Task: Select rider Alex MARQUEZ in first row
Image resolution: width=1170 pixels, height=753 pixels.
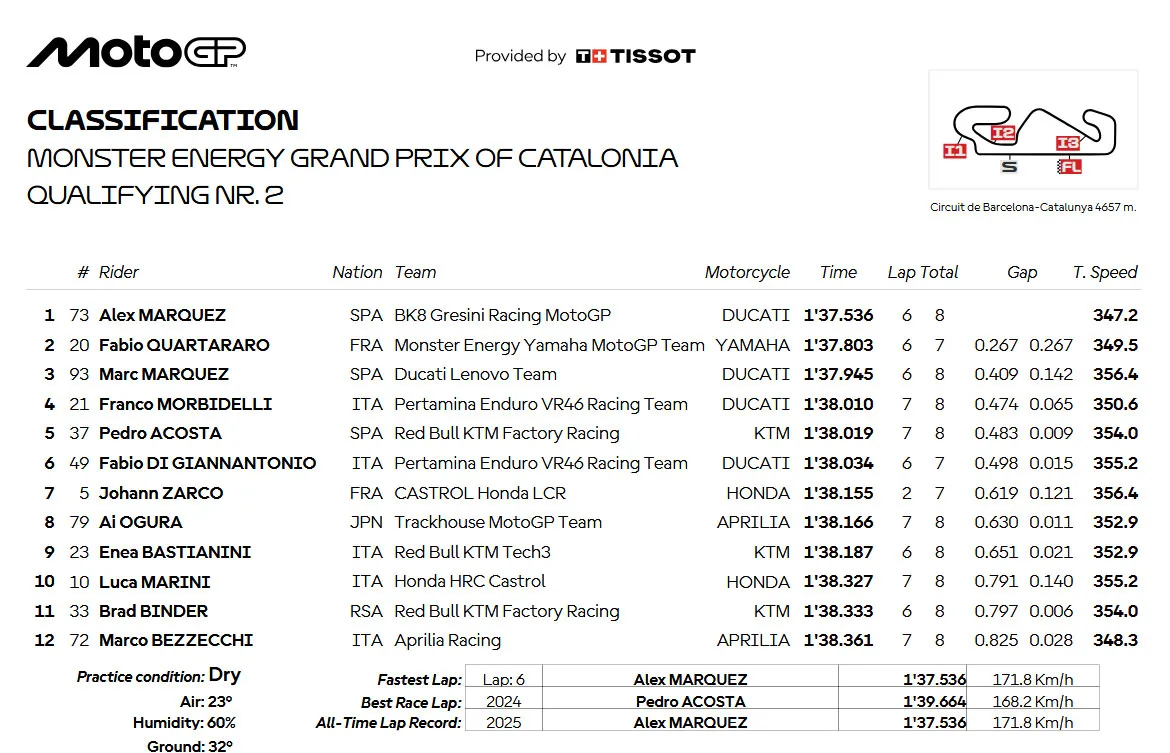Action: pyautogui.click(x=162, y=315)
